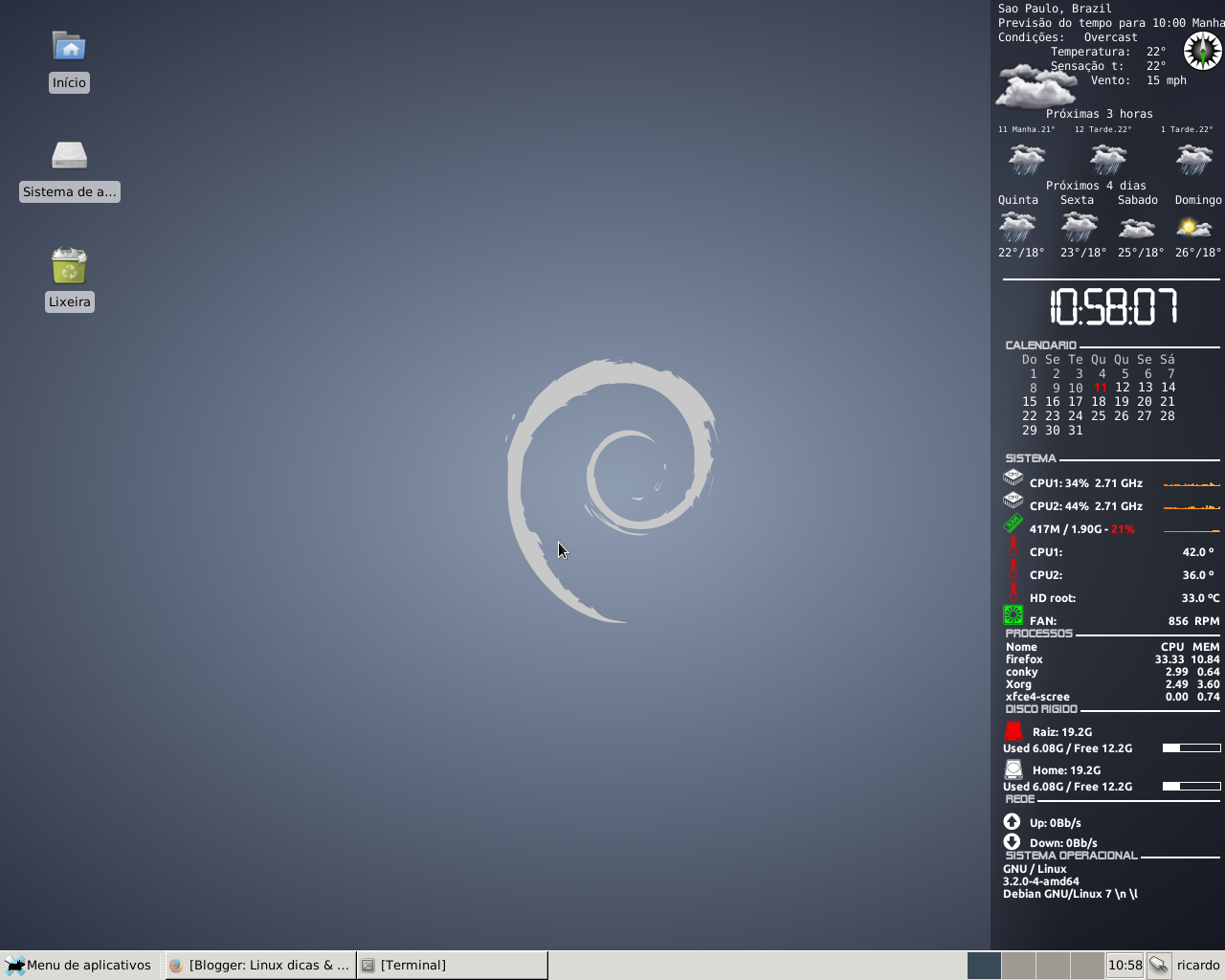This screenshot has width=1225, height=980.
Task: Open the Menu de aplicativos launcher
Action: [78, 965]
